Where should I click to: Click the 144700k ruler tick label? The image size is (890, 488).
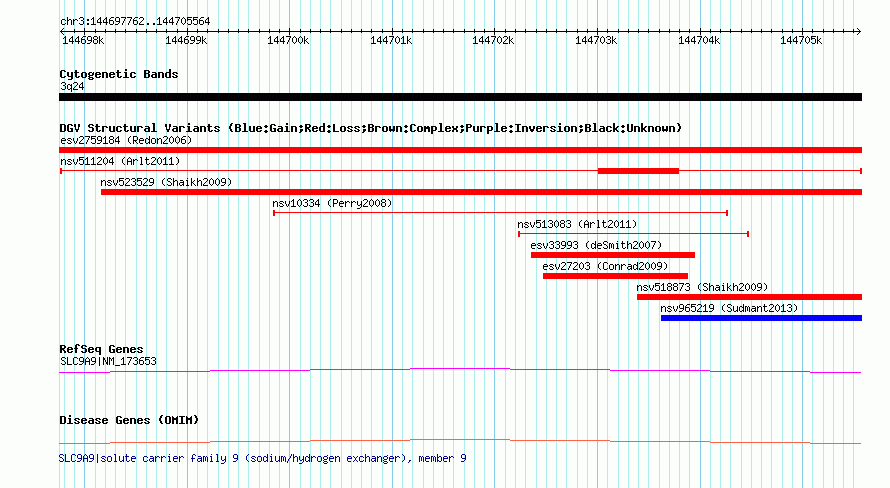[x=288, y=40]
